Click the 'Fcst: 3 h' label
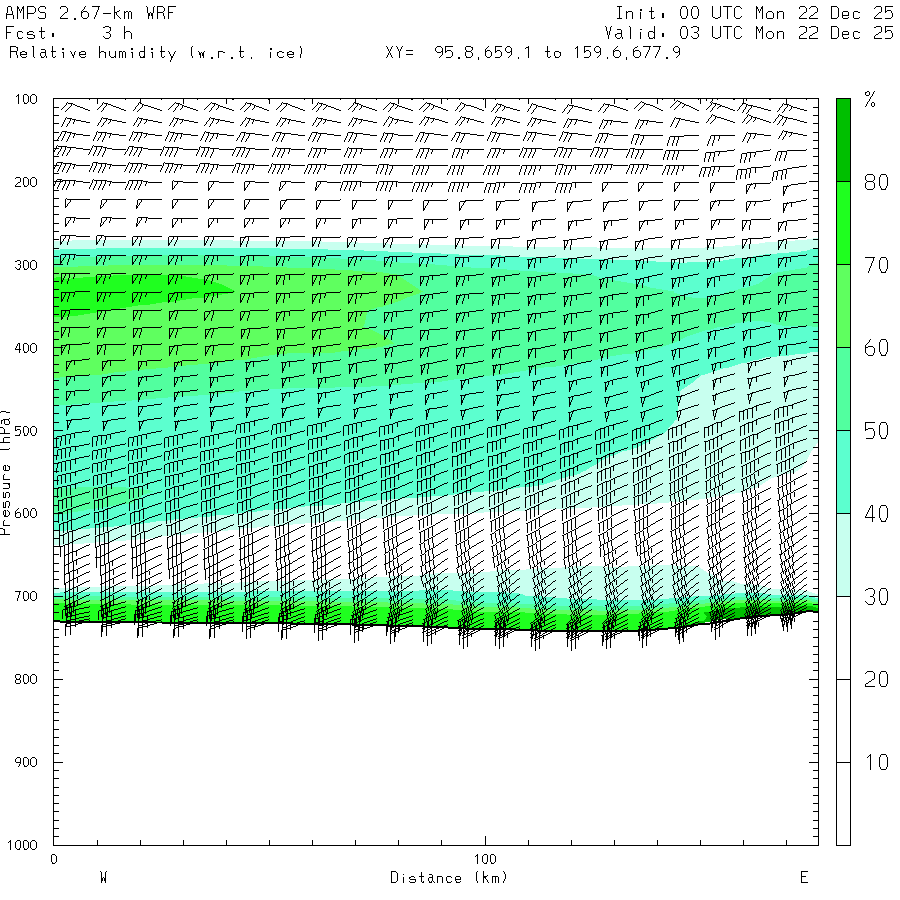This screenshot has height=900, width=900. 69,33
